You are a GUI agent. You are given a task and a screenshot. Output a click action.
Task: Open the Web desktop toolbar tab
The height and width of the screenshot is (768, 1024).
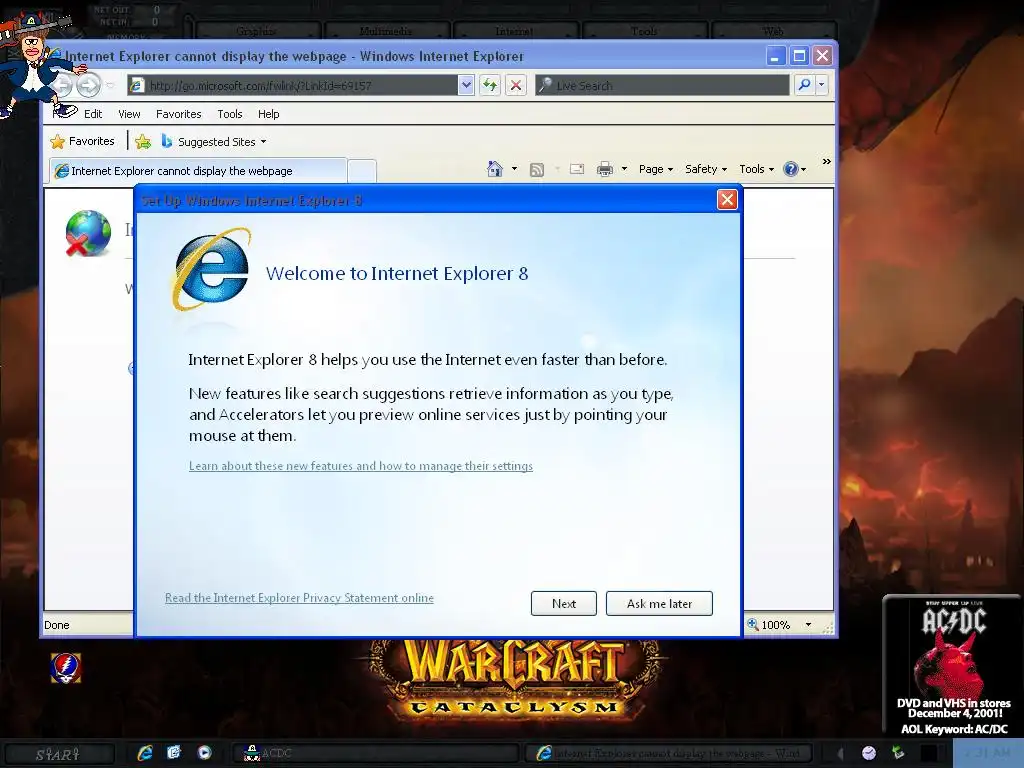(773, 31)
